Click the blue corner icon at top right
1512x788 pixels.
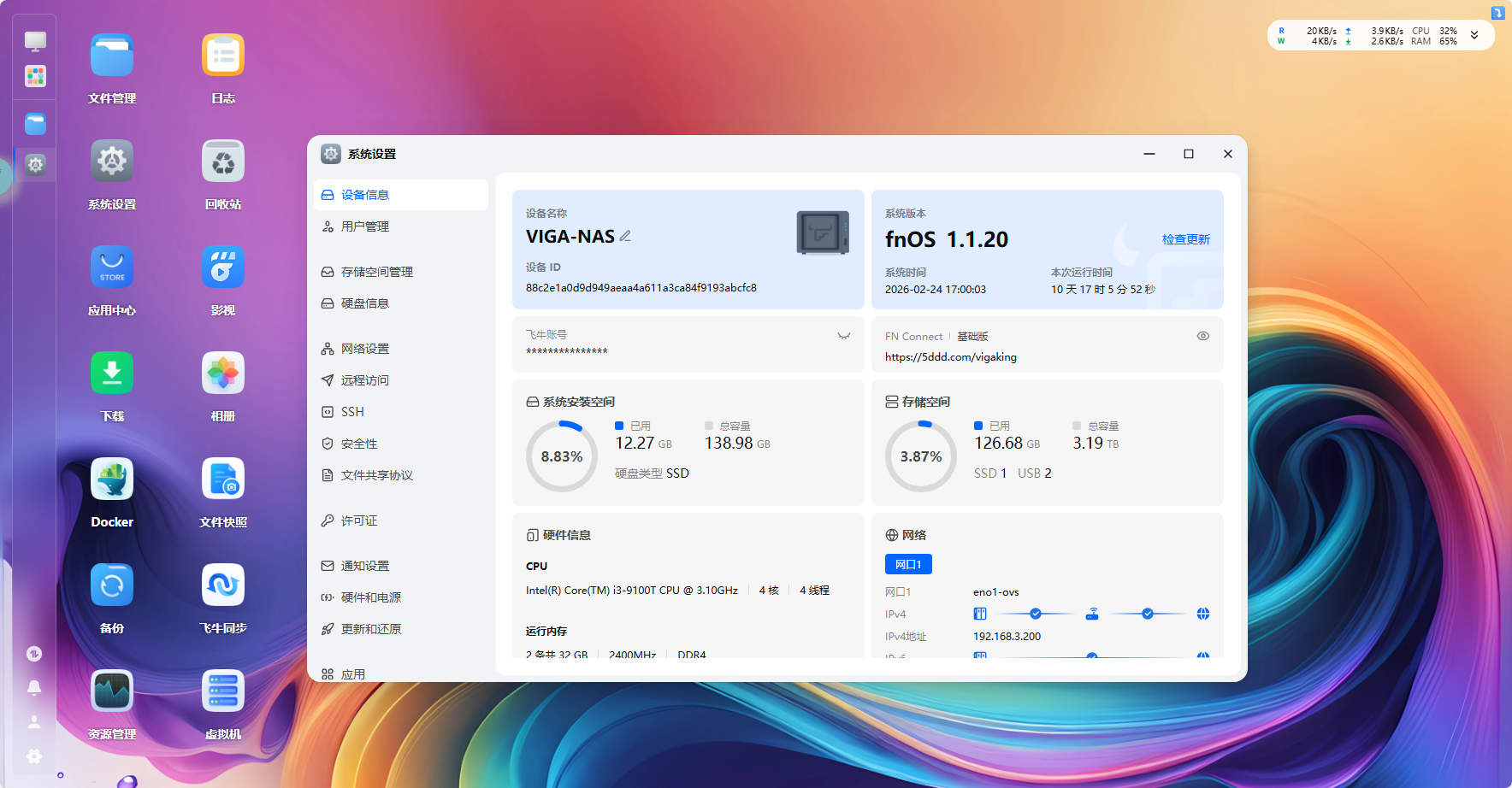point(1497,13)
